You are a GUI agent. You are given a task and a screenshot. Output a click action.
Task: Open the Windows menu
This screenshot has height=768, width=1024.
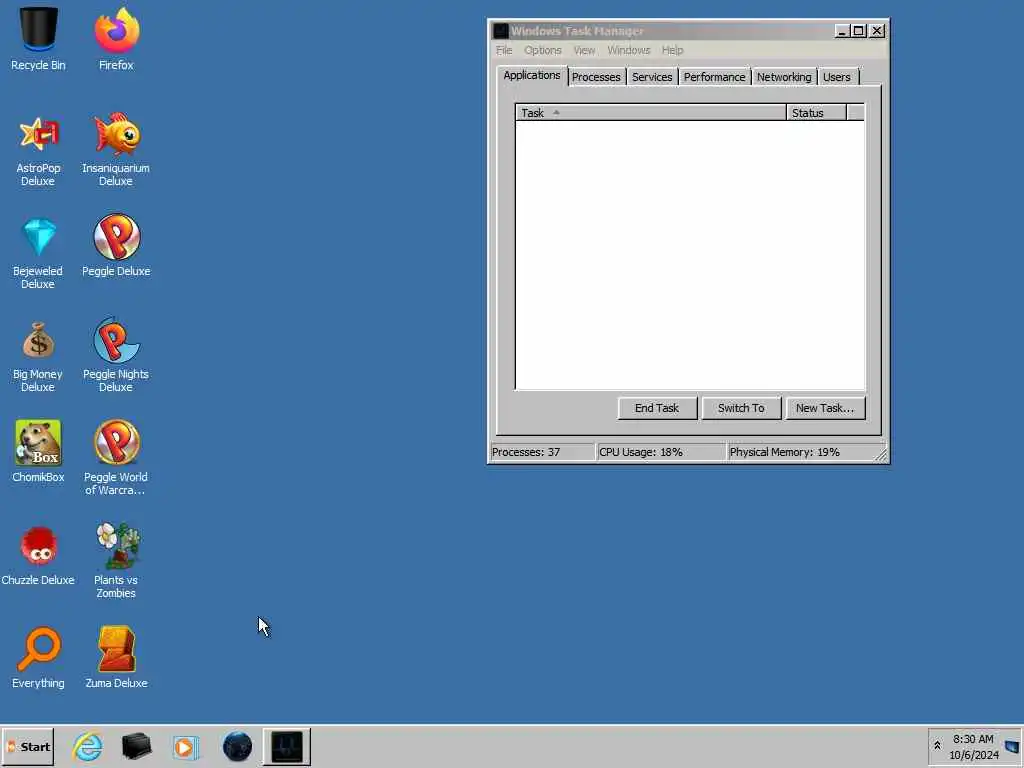[628, 50]
